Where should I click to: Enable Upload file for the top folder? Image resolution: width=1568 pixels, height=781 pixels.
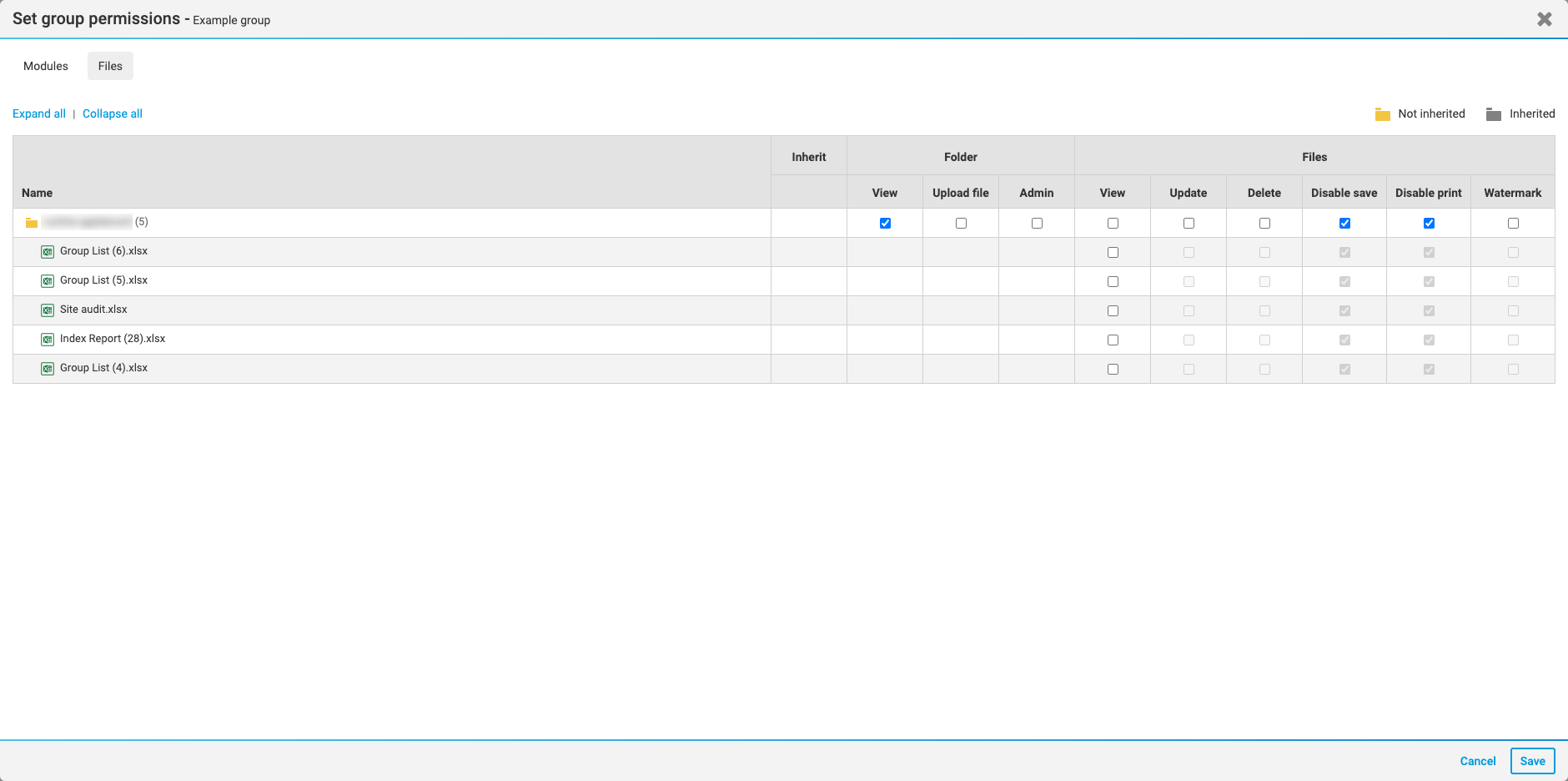[961, 223]
